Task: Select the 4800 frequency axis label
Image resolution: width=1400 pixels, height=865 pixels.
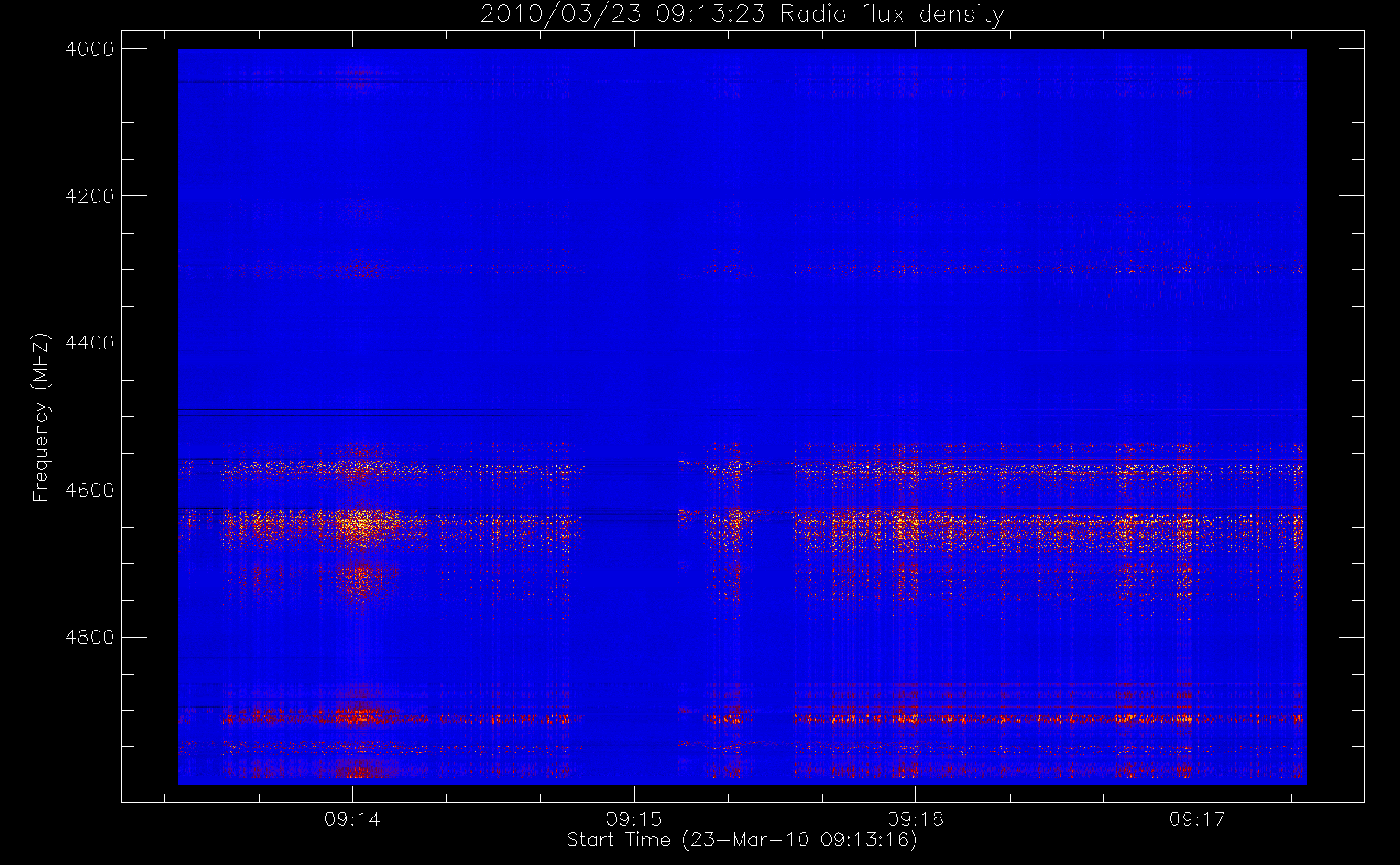Action: 90,638
